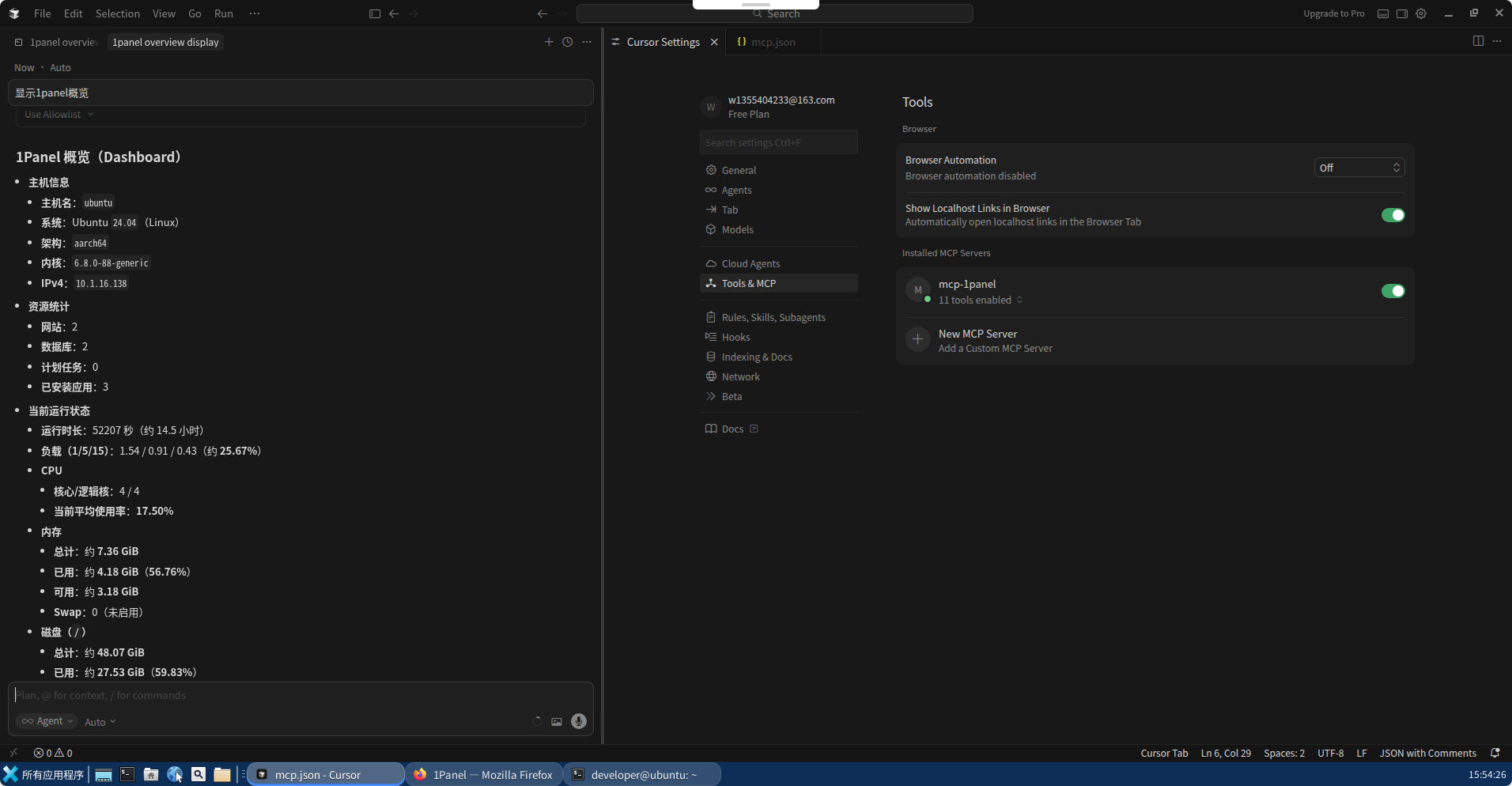Open Network settings section
The width and height of the screenshot is (1512, 786).
coord(778,376)
